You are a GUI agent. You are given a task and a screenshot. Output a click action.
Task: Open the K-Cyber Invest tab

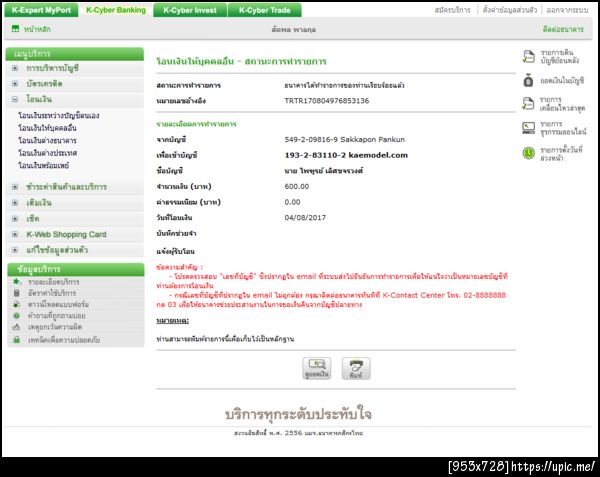point(190,10)
